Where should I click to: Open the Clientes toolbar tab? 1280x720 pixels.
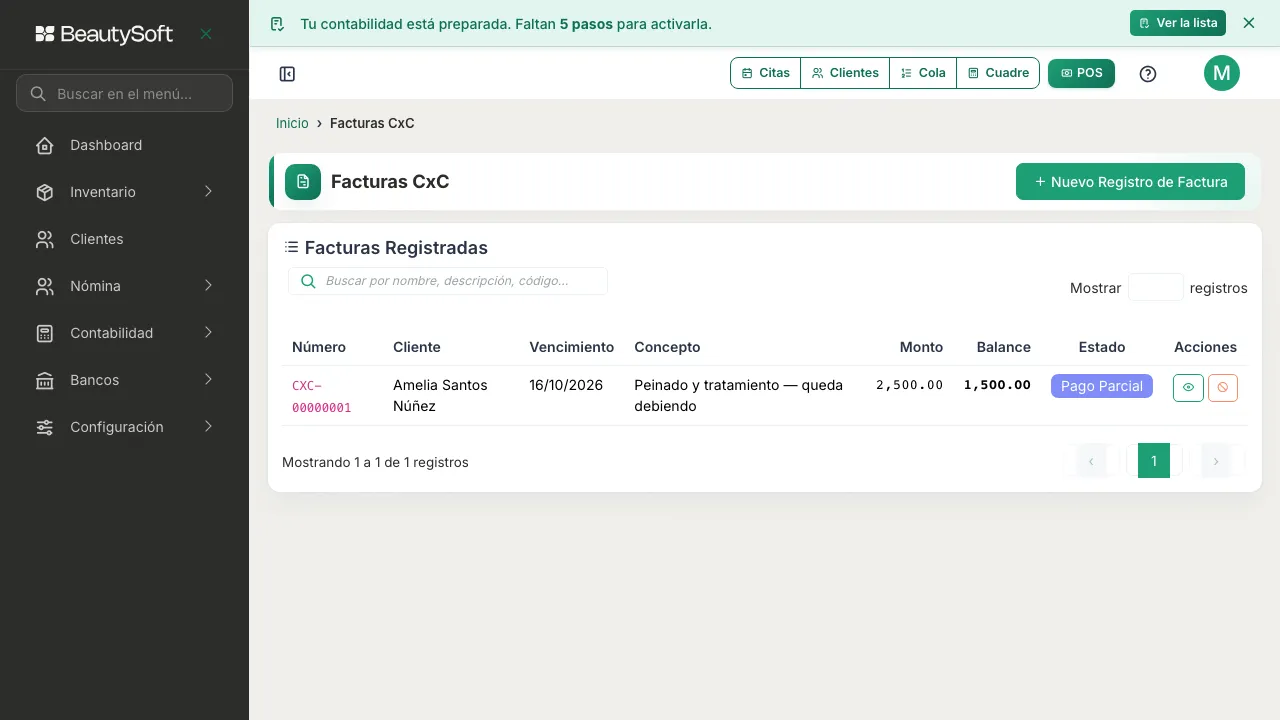(x=845, y=73)
